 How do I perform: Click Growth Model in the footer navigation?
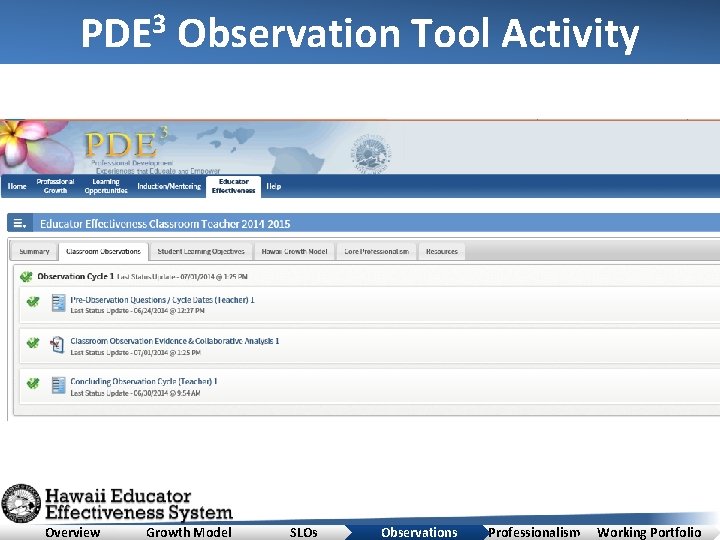(189, 533)
